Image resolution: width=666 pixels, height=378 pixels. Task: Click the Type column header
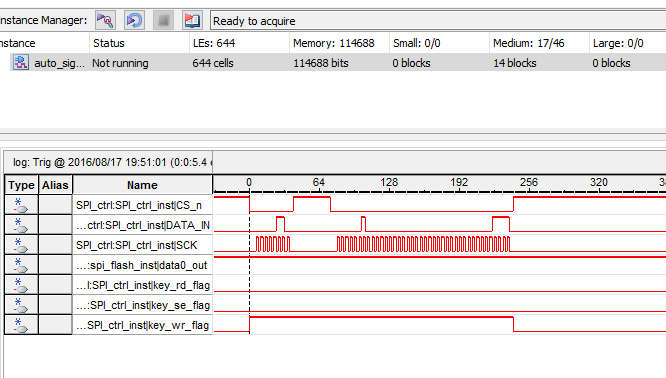(x=21, y=185)
